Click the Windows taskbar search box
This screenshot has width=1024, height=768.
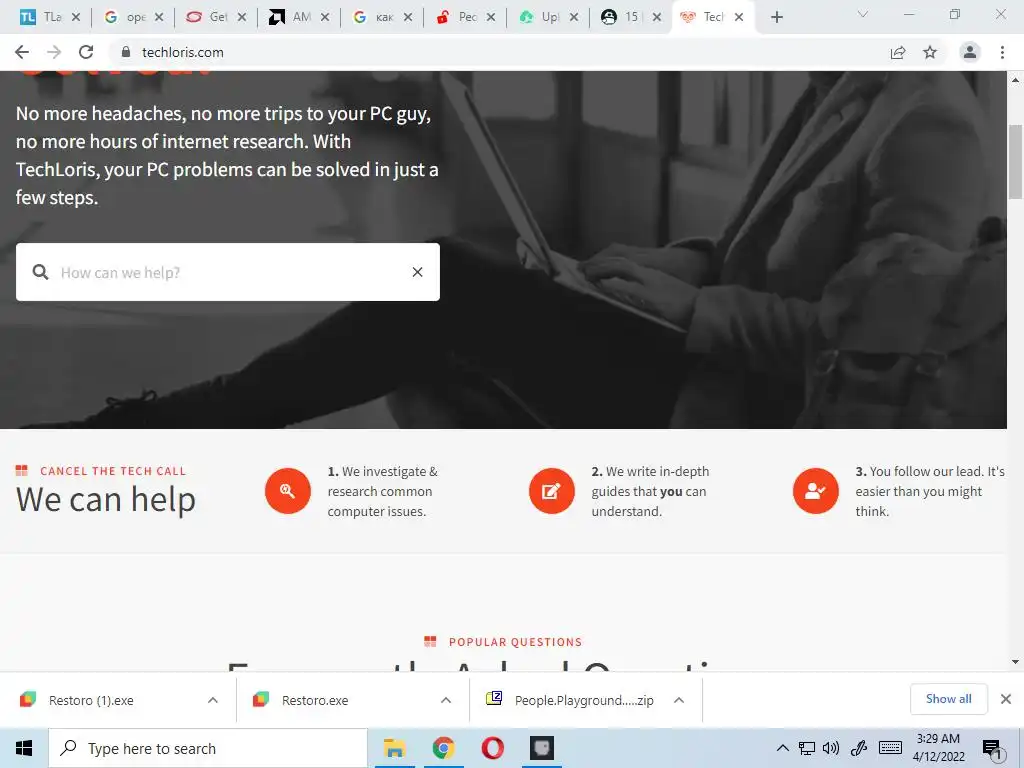click(208, 748)
